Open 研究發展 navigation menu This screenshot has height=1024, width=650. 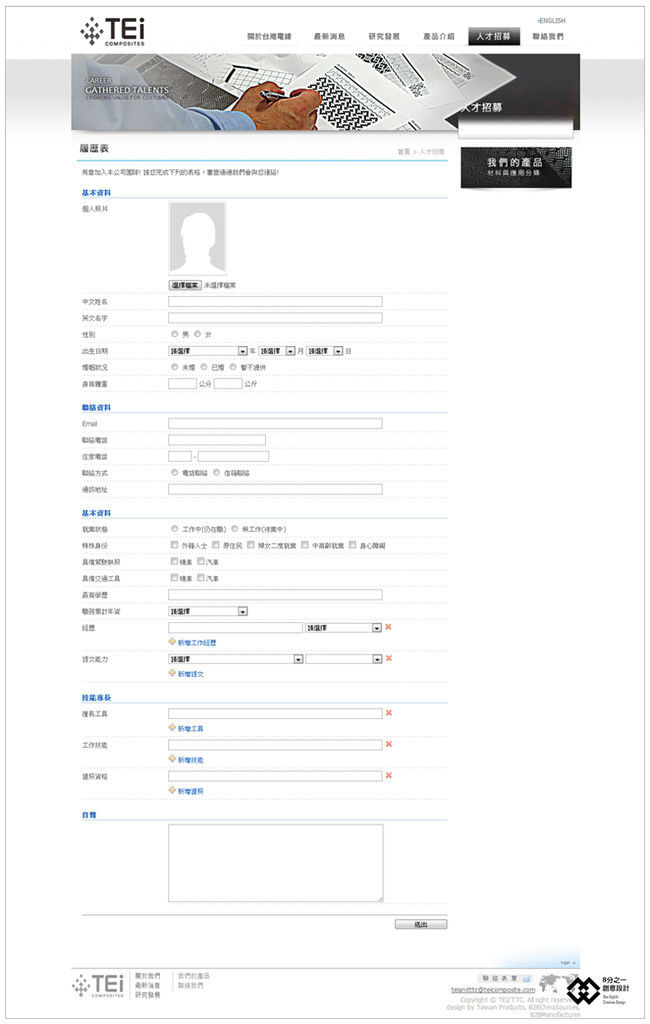click(384, 37)
